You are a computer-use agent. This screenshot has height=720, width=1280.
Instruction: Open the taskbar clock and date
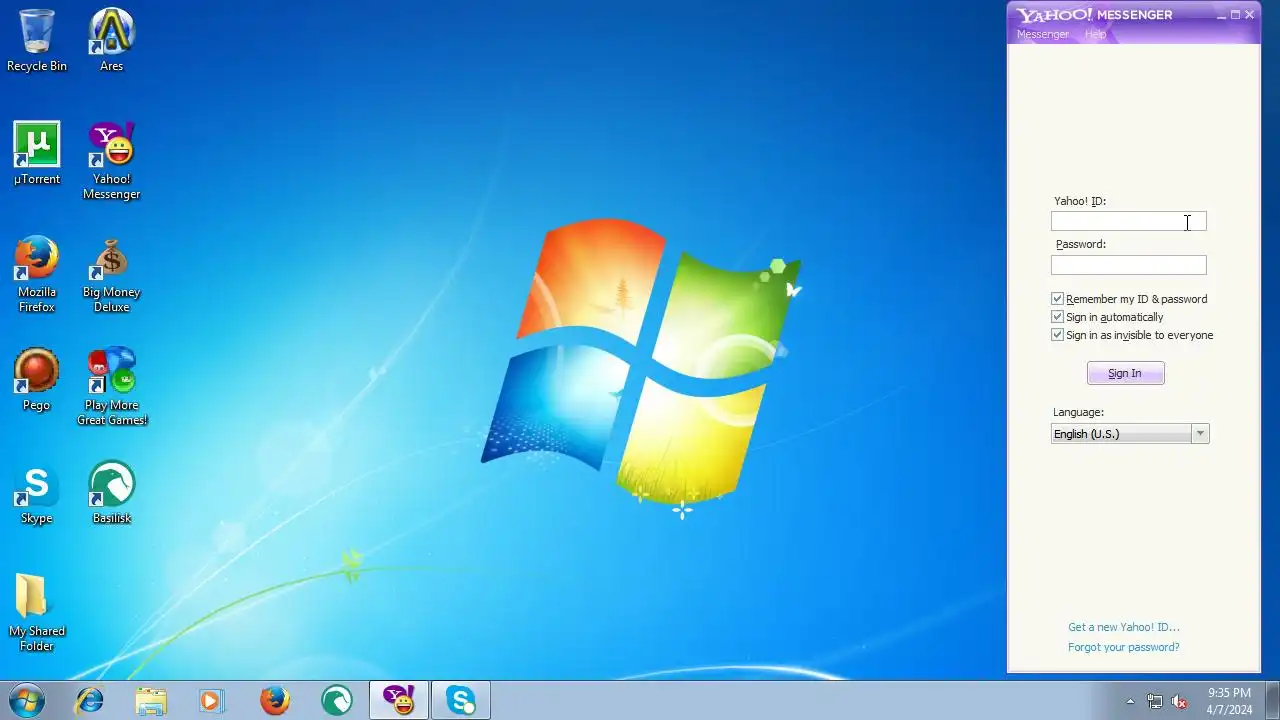tap(1229, 700)
